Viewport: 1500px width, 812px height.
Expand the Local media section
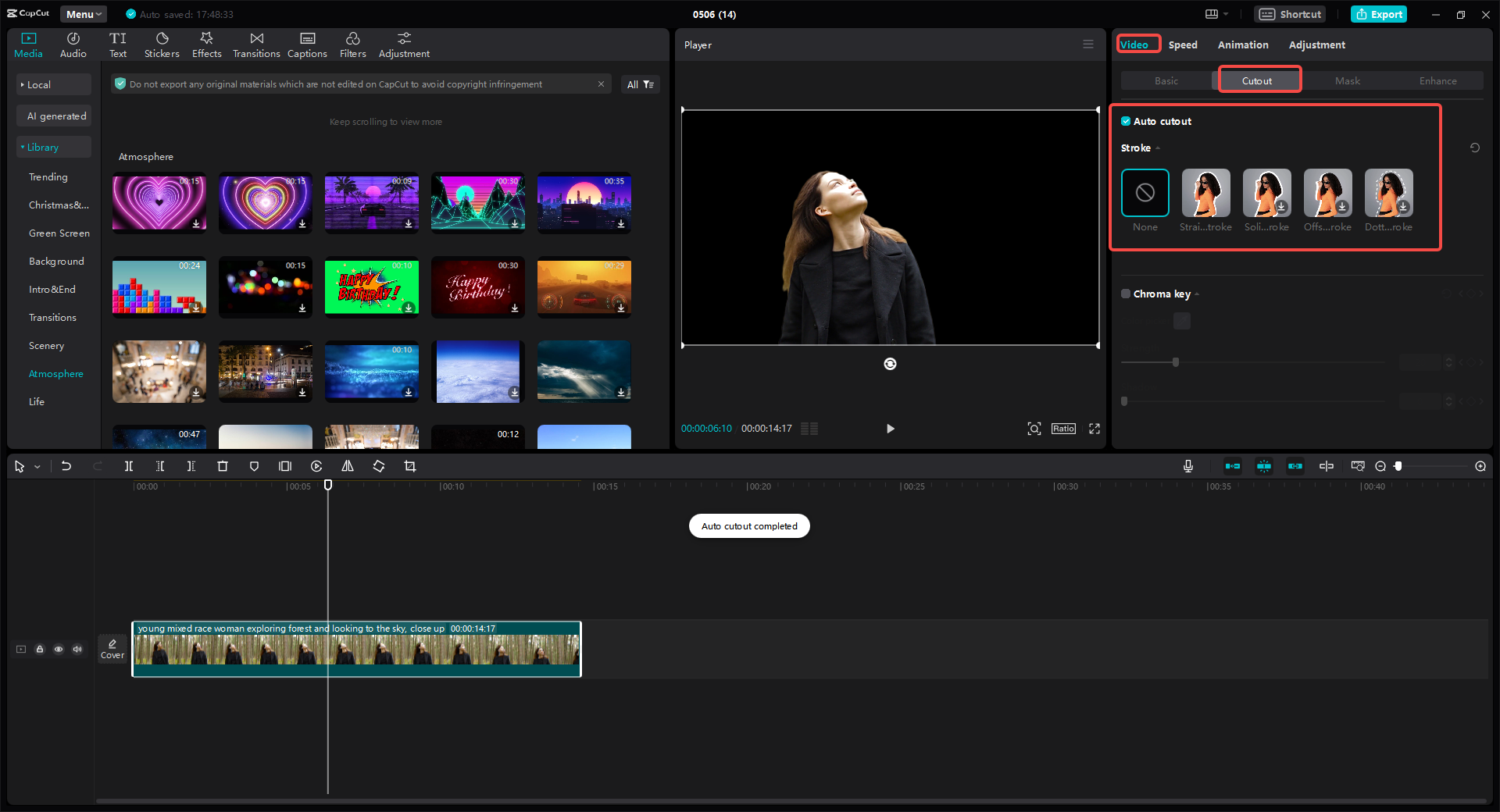point(38,84)
